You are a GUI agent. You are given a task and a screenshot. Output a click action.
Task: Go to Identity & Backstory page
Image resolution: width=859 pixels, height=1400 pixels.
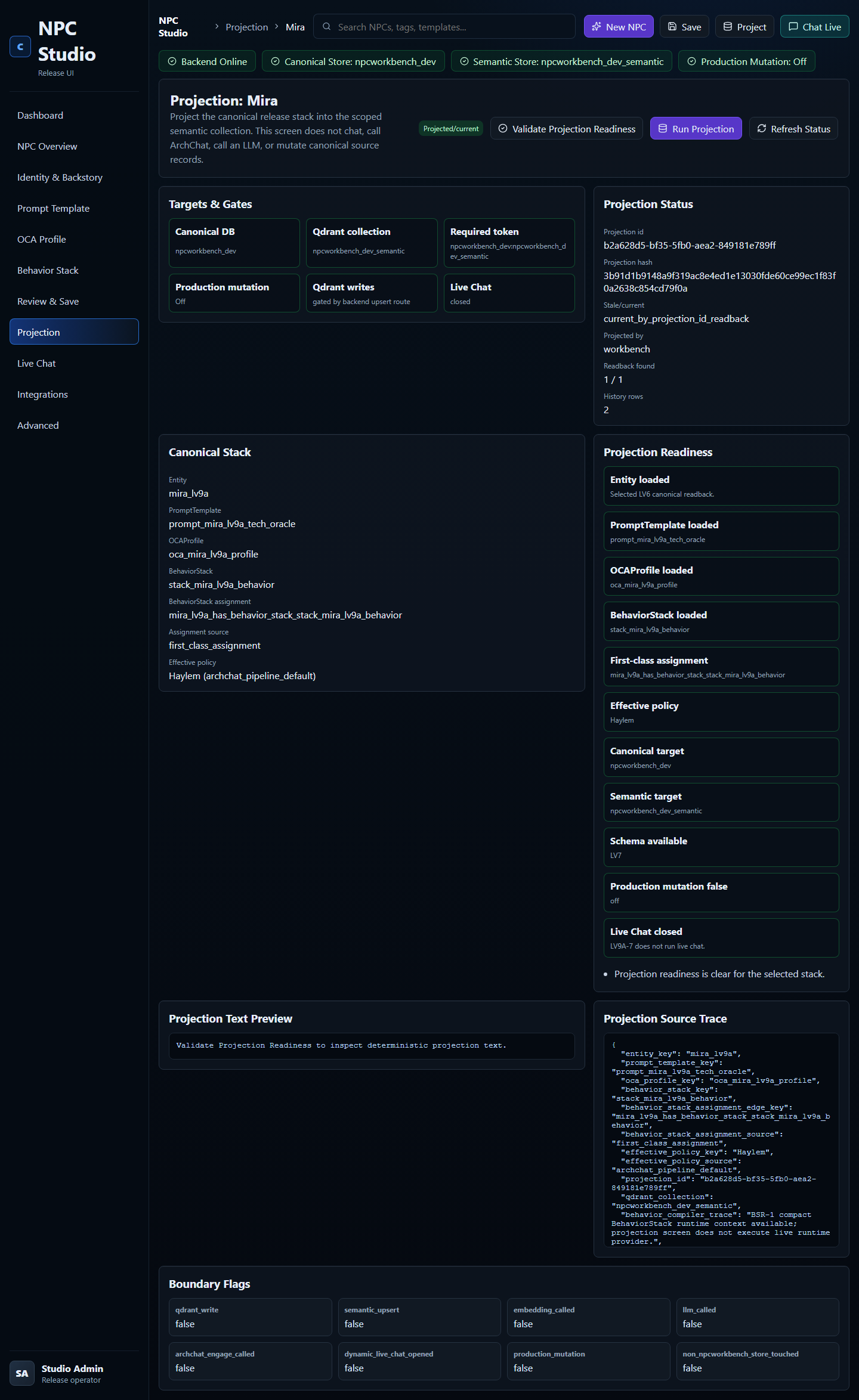click(x=74, y=178)
